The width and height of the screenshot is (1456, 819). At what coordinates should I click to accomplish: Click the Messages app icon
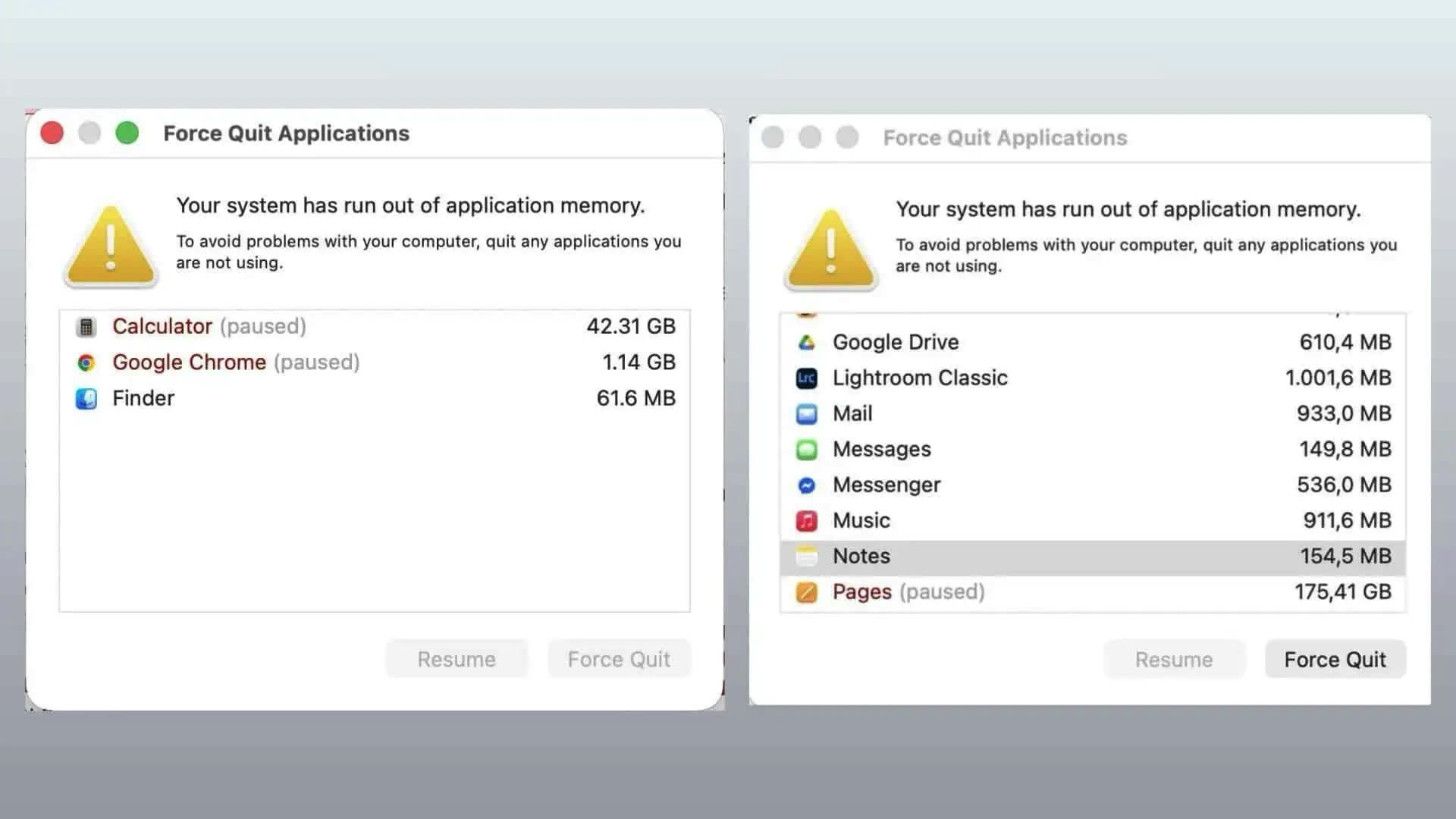click(x=806, y=450)
